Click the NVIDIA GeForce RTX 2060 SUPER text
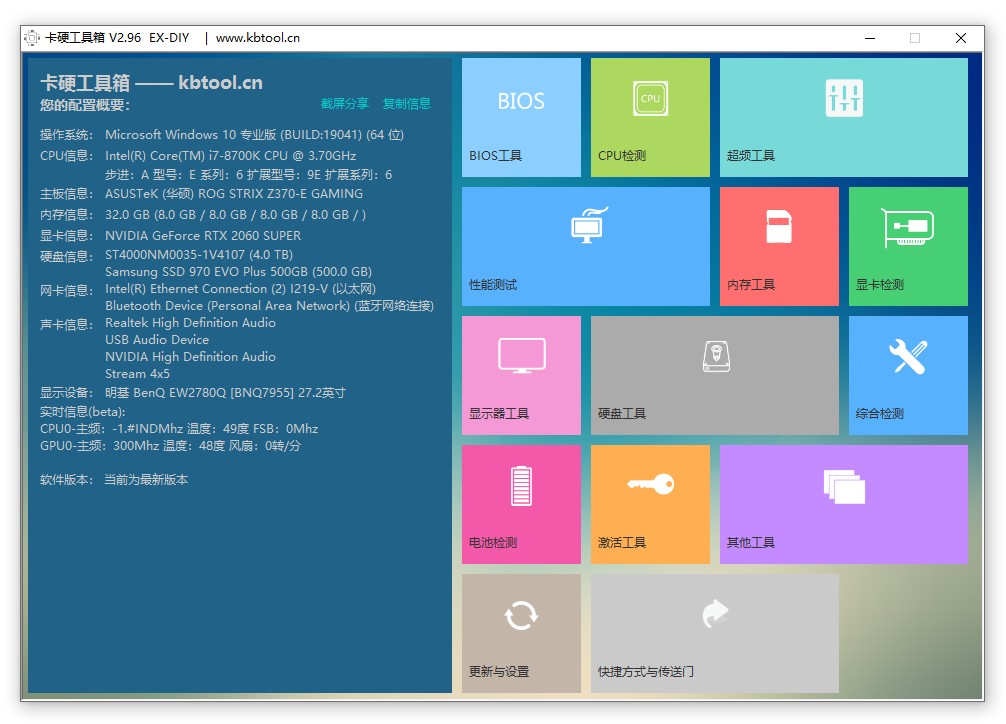The height and width of the screenshot is (724, 1006). (203, 236)
